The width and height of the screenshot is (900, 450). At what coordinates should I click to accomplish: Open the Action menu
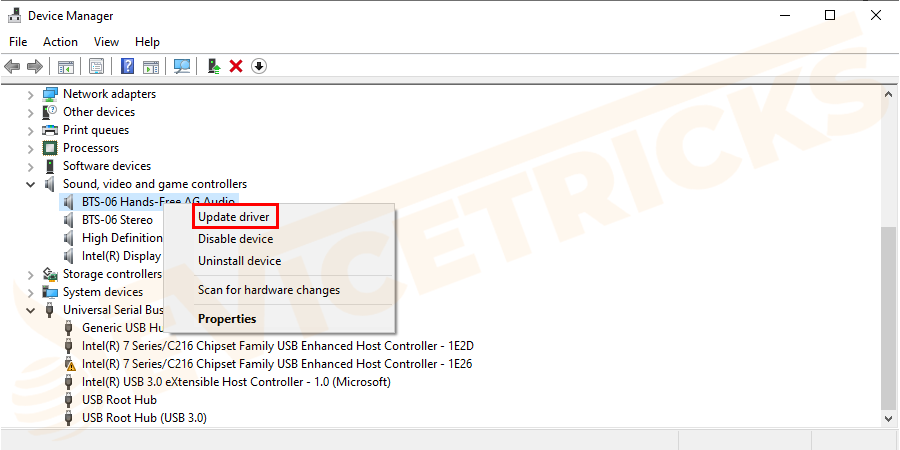coord(60,42)
